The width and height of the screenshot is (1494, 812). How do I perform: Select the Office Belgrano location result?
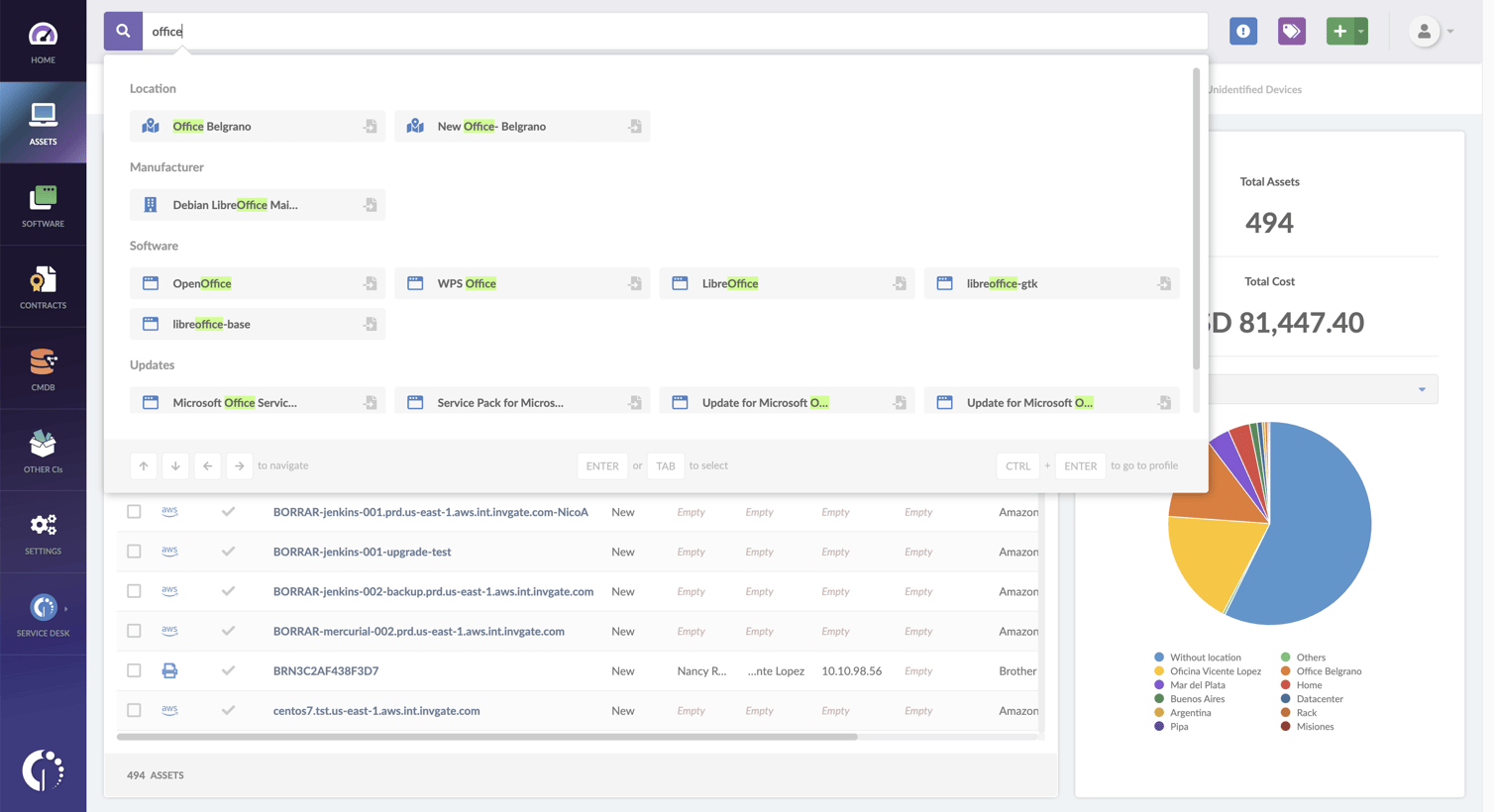pos(211,126)
